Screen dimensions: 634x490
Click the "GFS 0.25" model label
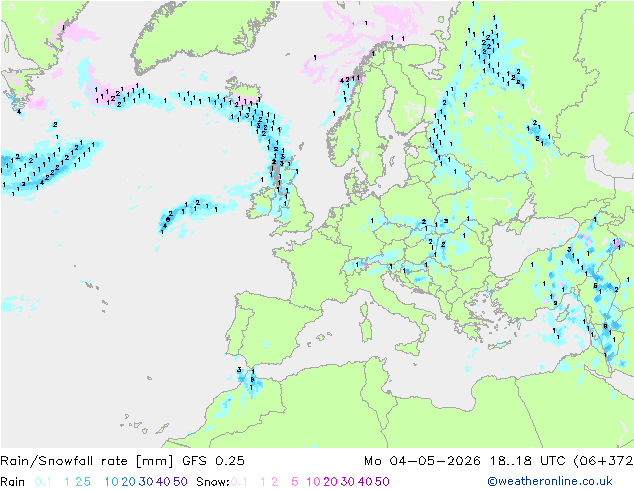point(213,461)
